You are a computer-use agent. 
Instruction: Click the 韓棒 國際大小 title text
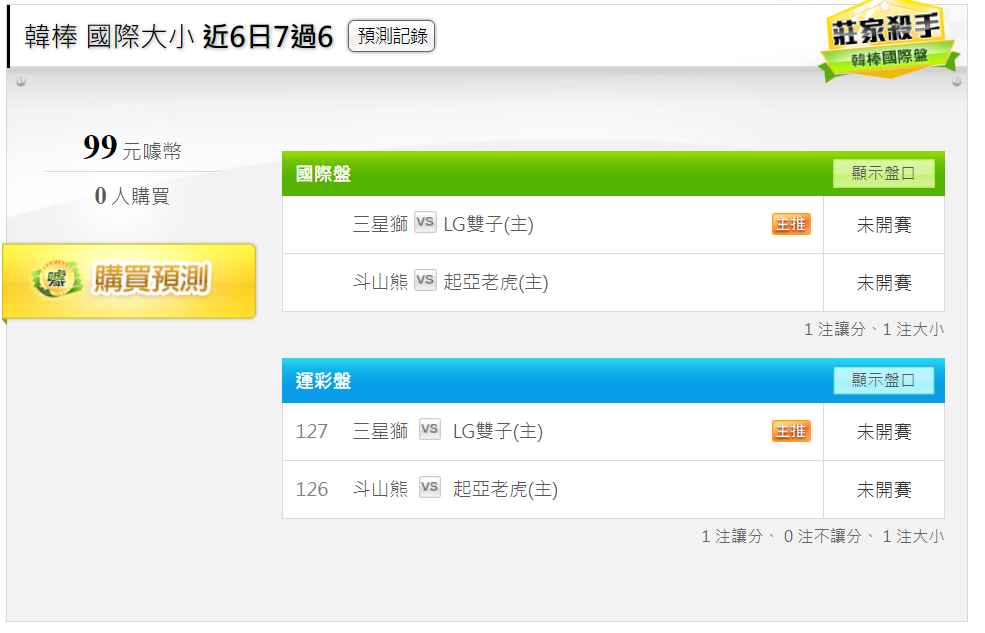(109, 37)
